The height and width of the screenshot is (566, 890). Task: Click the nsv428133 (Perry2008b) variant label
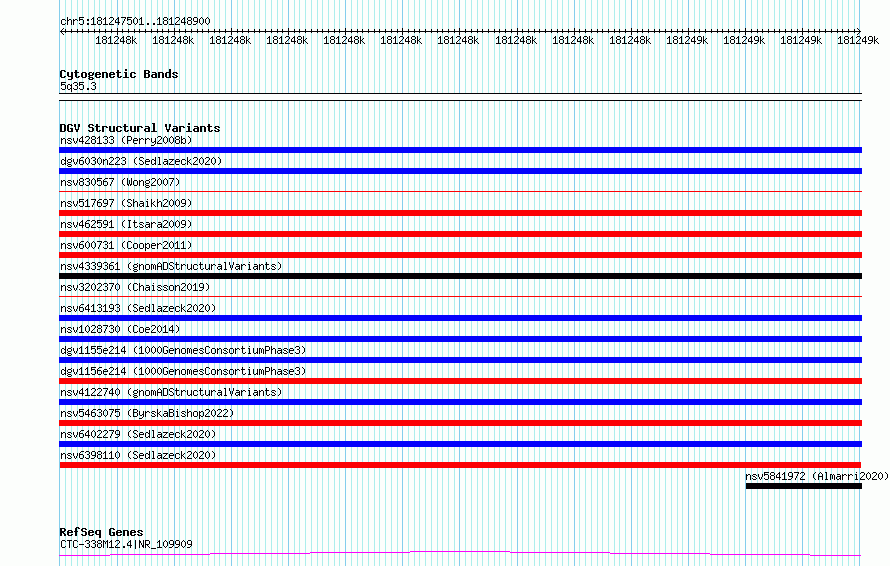click(126, 140)
